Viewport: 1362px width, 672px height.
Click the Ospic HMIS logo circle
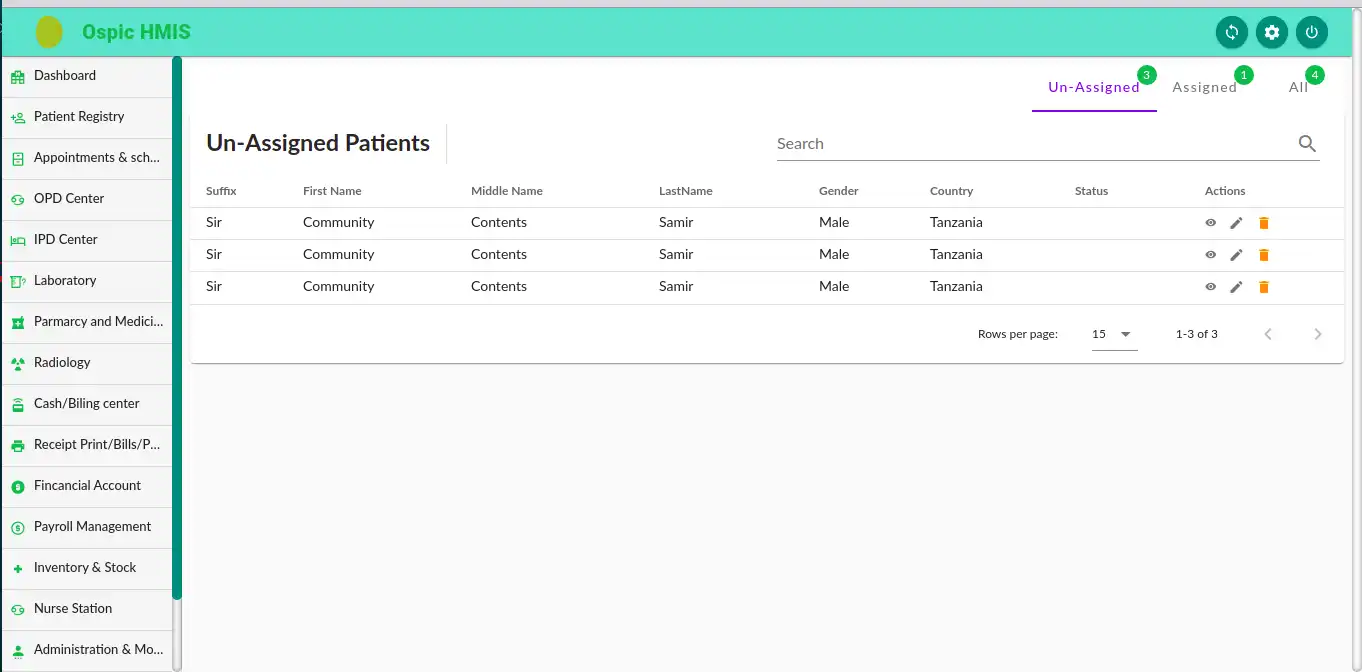49,32
